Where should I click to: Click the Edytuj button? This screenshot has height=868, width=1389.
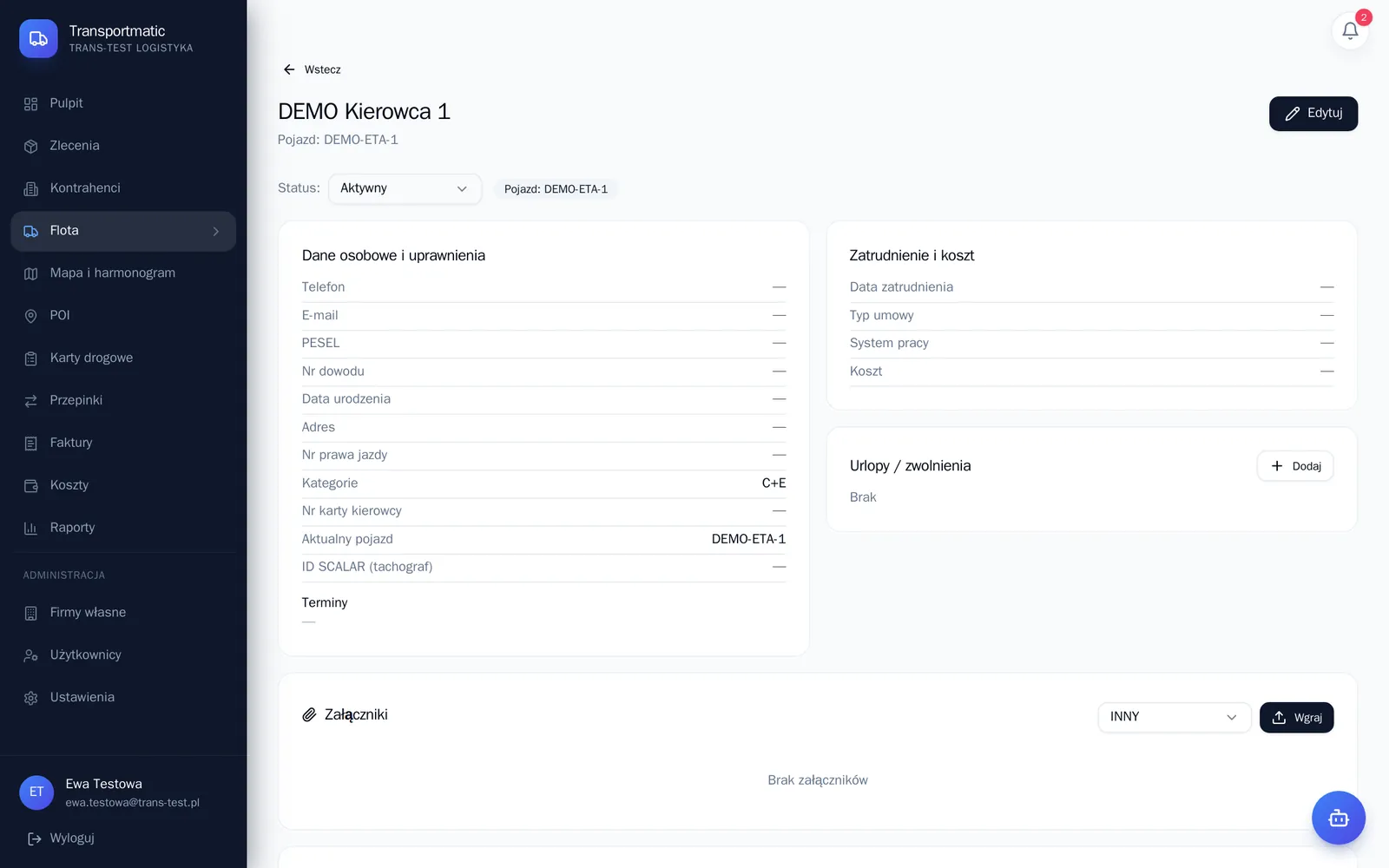[1313, 114]
